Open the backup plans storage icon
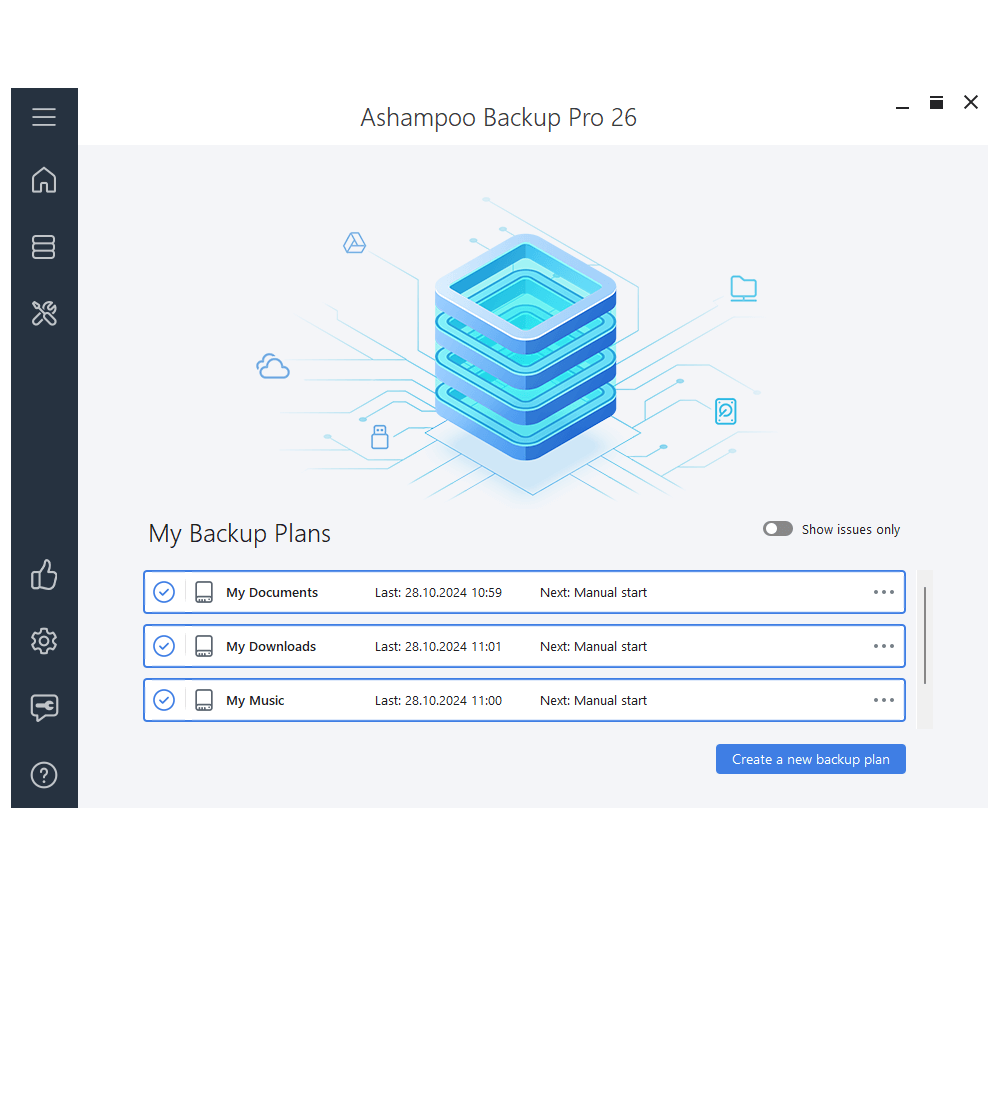Viewport: 1000px width, 1100px height. (44, 247)
